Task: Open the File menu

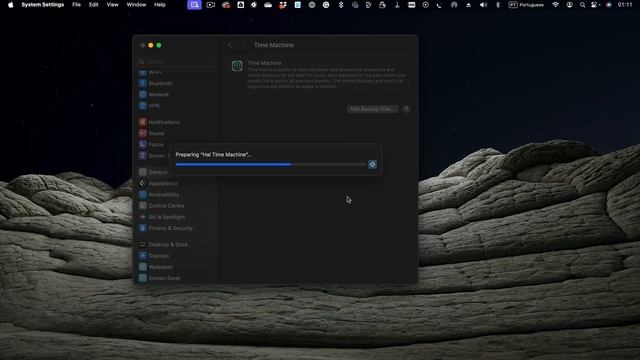Action: [76, 5]
